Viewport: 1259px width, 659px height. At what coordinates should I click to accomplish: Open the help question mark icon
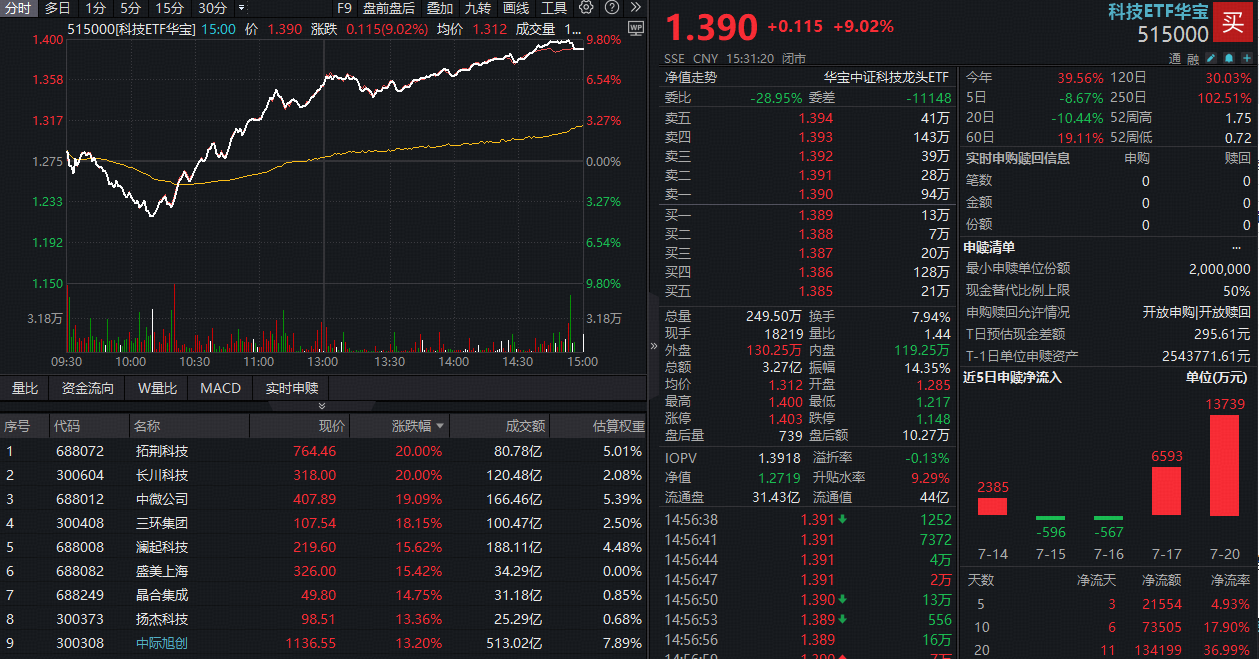612,7
